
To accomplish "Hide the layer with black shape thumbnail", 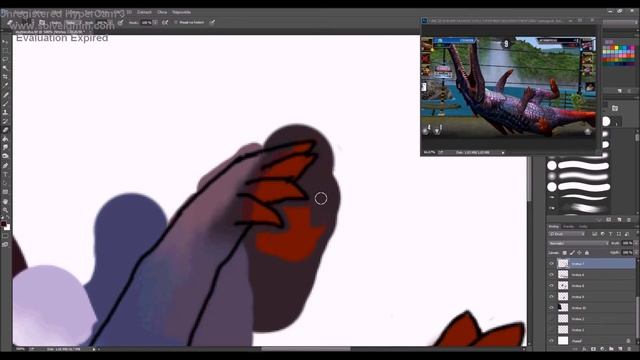I will pos(551,308).
